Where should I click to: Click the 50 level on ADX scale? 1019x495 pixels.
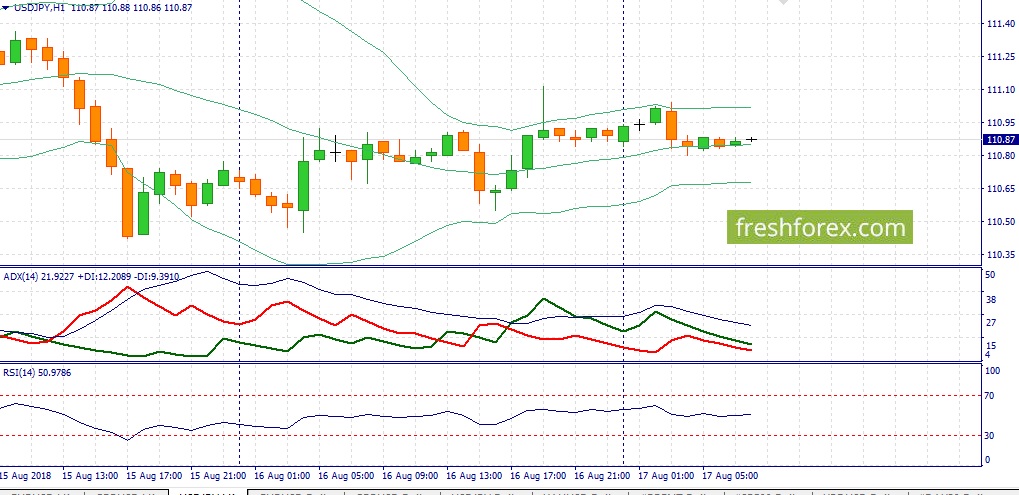click(x=990, y=275)
